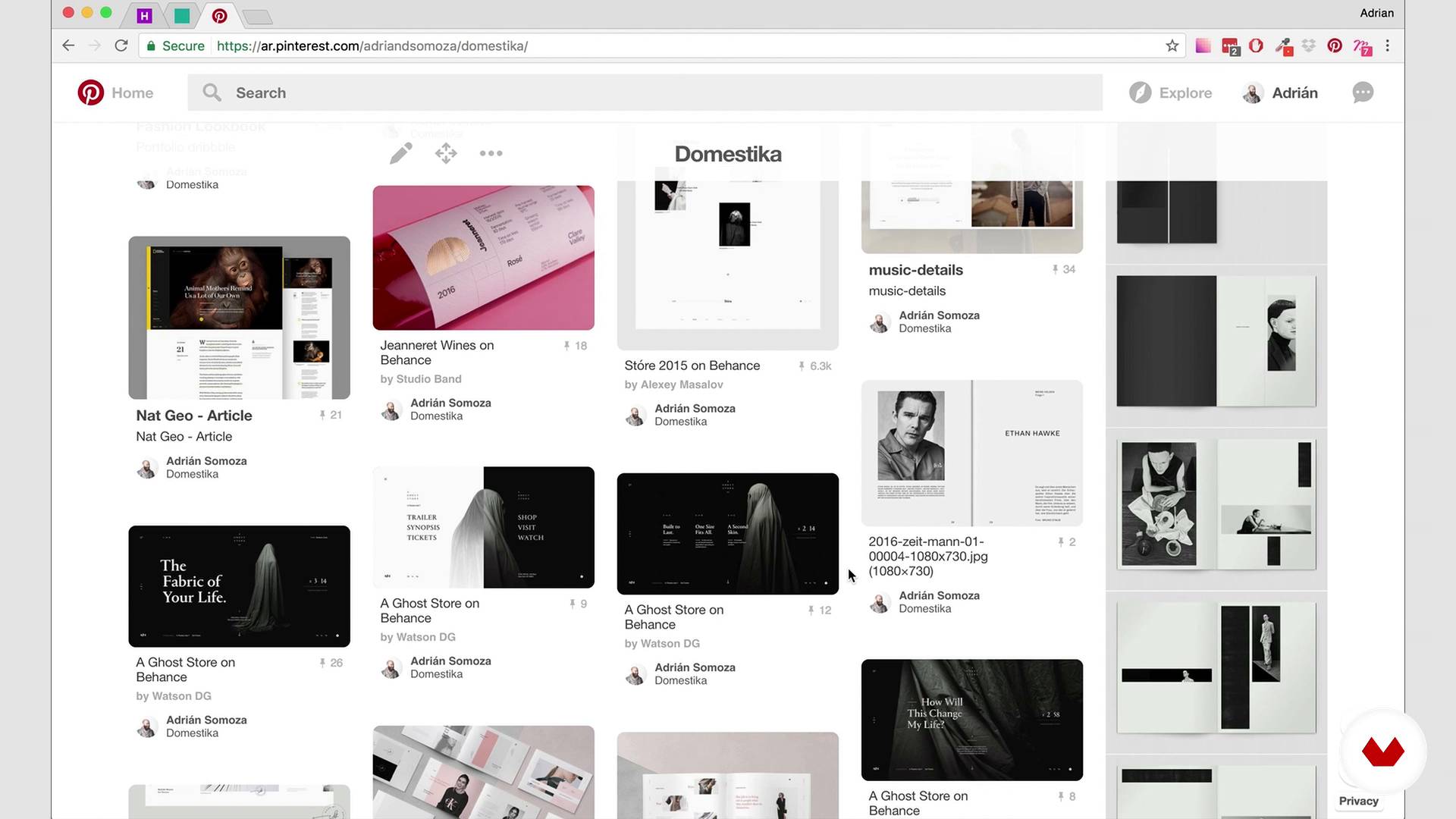Open the three-dots more options menu

[x=491, y=153]
